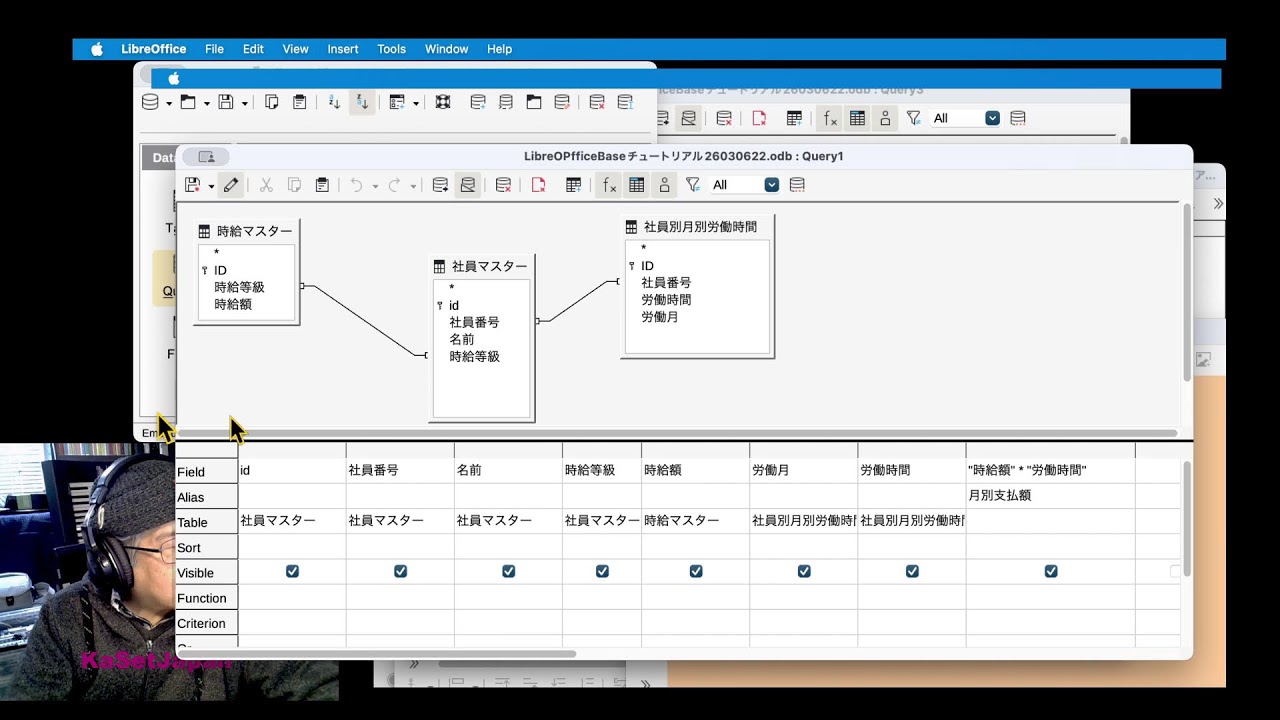Click vertical scrollbar of the query grid
1280x720 pixels.
1187,519
